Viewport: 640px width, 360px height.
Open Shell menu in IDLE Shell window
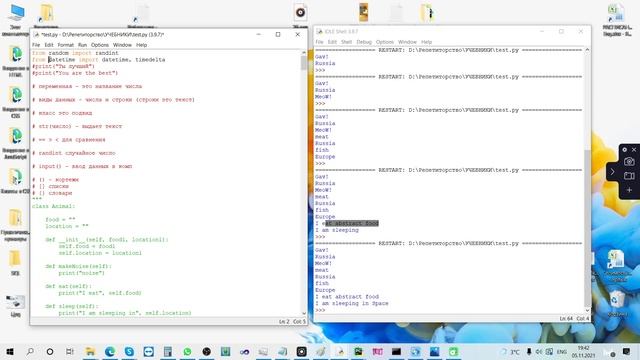(x=346, y=42)
